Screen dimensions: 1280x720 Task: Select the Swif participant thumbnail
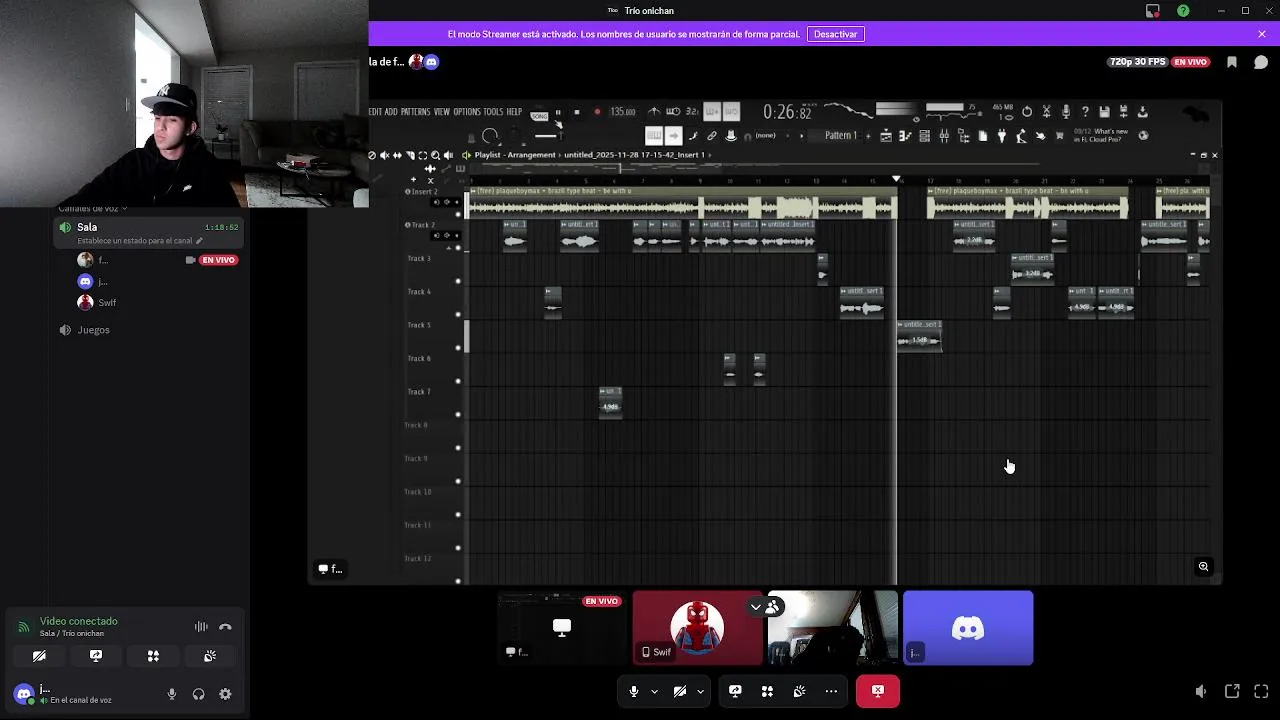697,628
